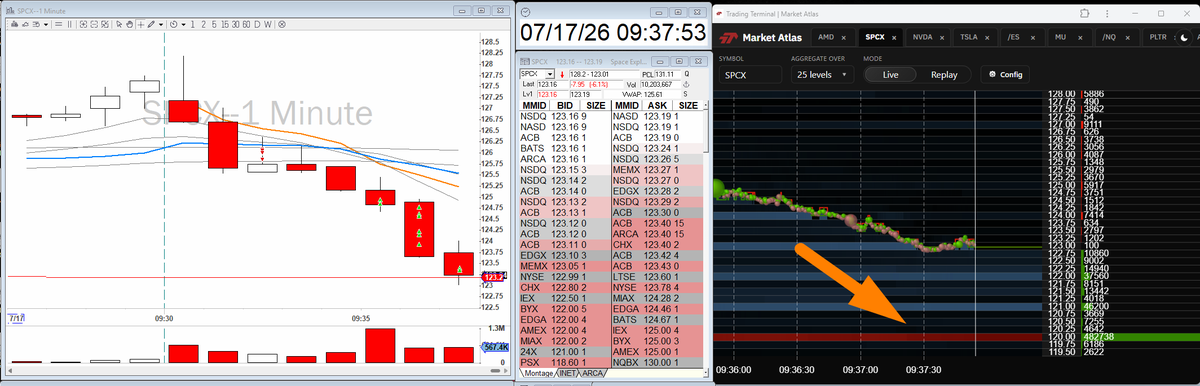Activate the crosshair tool in chart toolbar

click(x=141, y=25)
